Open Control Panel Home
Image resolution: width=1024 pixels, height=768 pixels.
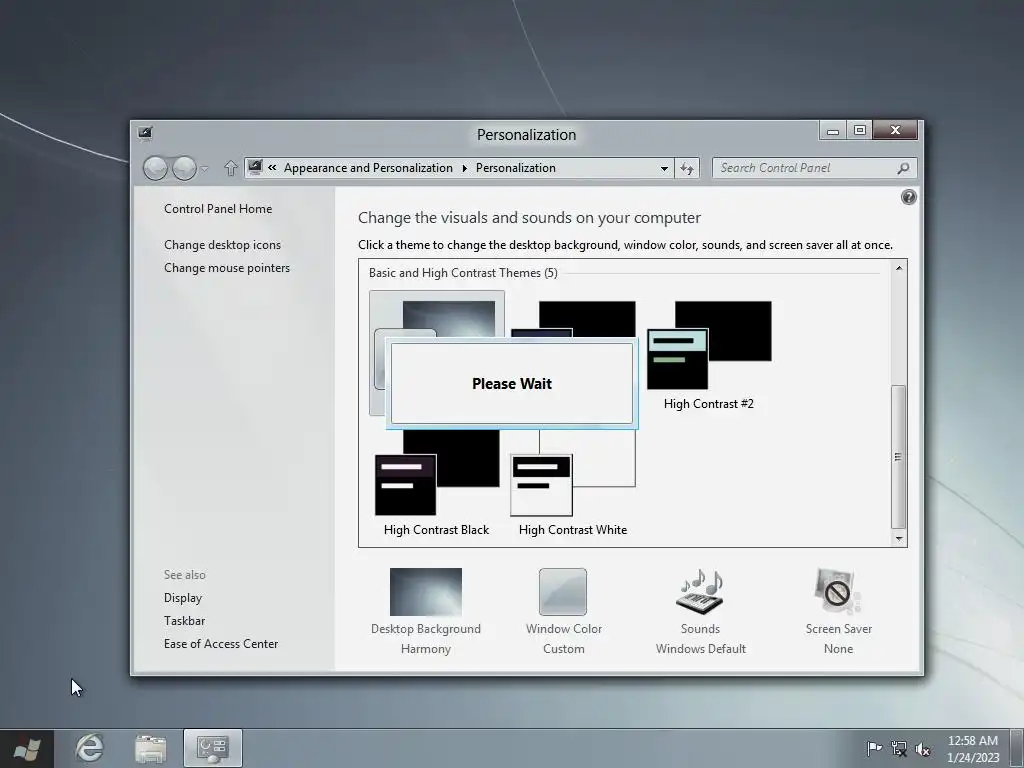pyautogui.click(x=218, y=209)
